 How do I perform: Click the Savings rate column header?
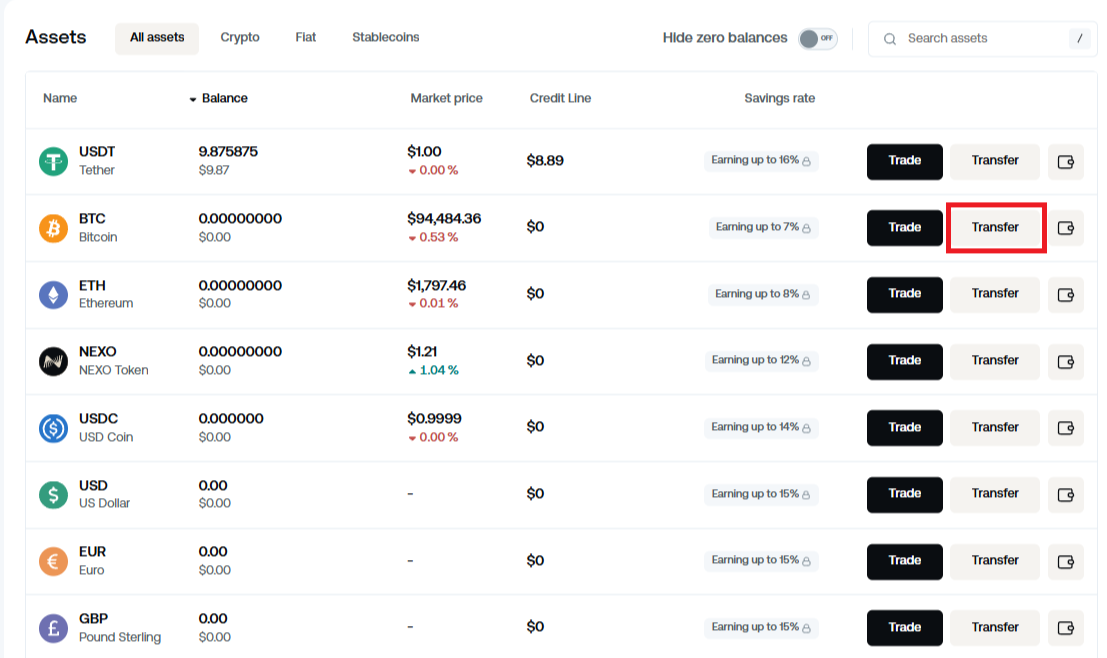(x=779, y=98)
